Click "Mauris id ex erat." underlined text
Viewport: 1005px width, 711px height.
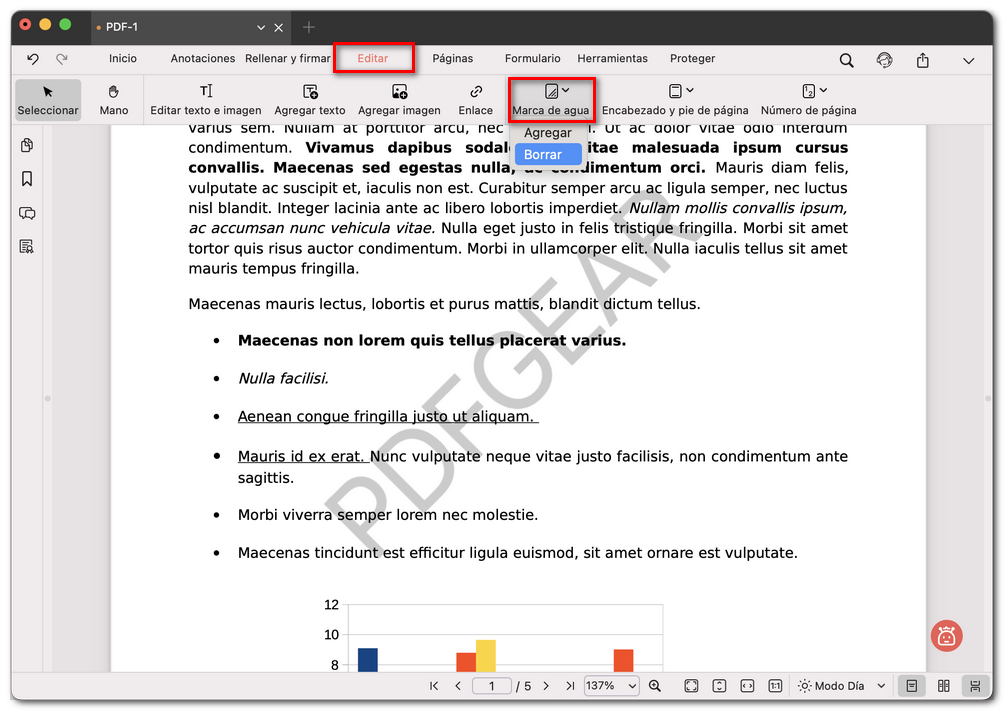tap(301, 456)
